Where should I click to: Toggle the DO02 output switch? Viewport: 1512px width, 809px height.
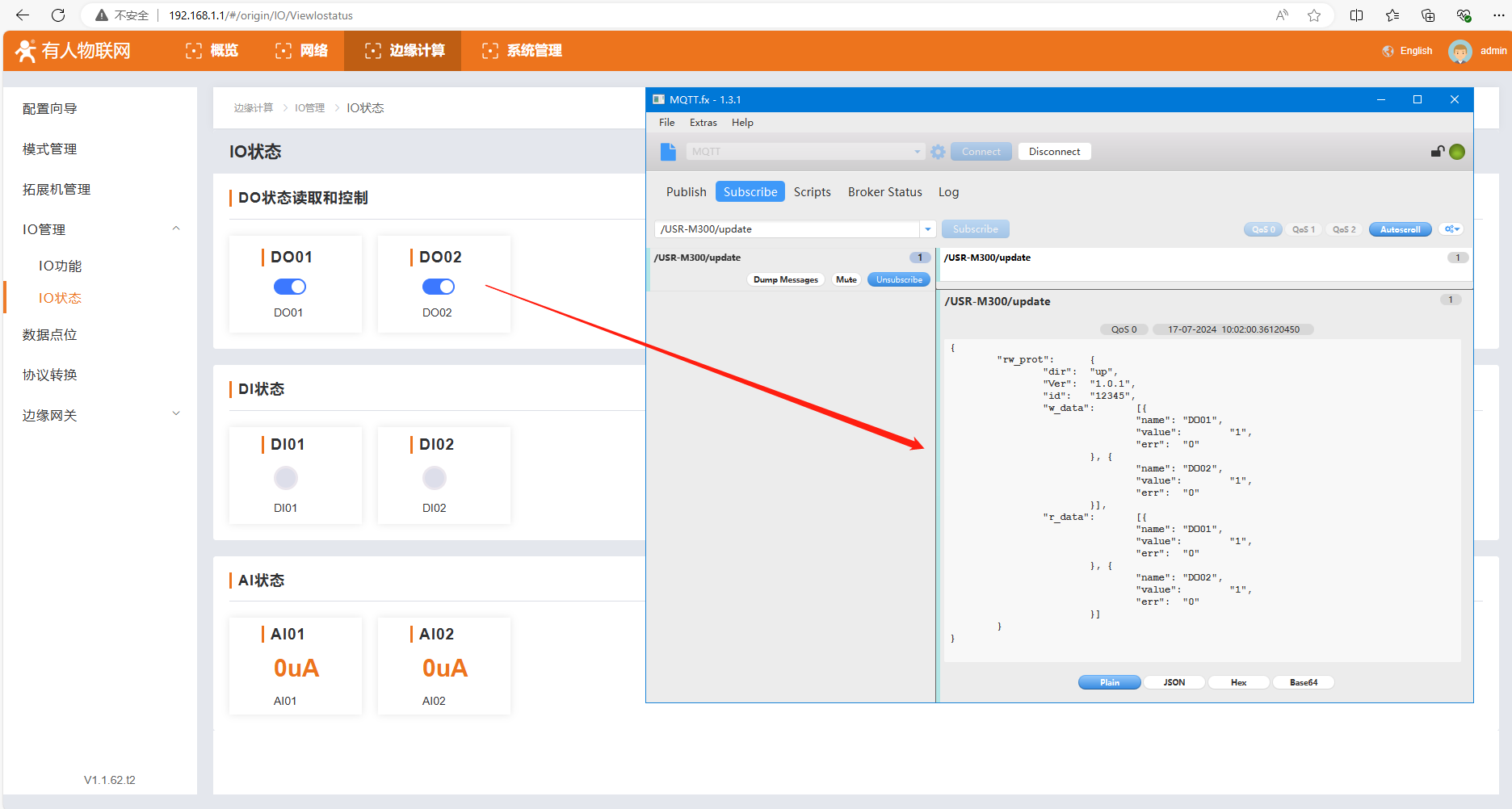pyautogui.click(x=438, y=287)
